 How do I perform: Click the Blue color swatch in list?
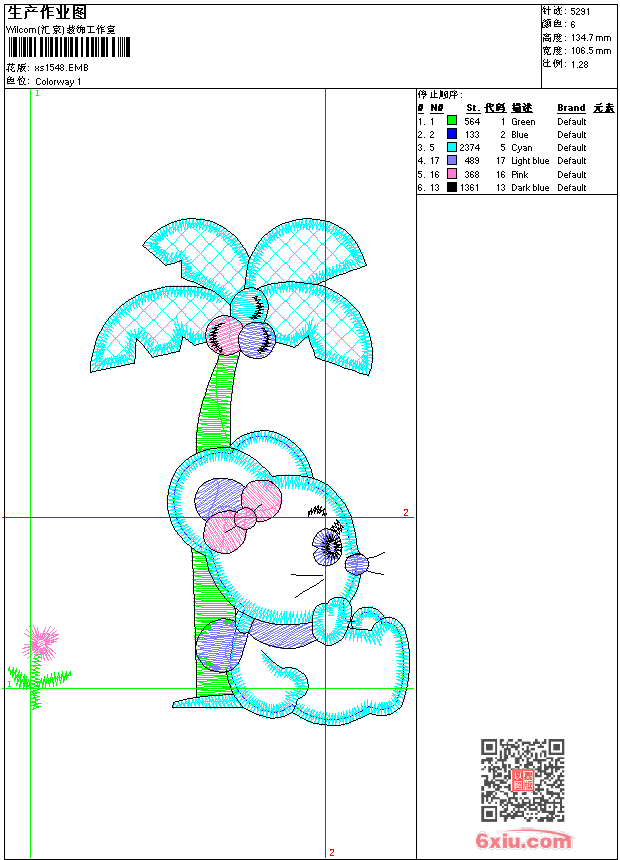(452, 134)
